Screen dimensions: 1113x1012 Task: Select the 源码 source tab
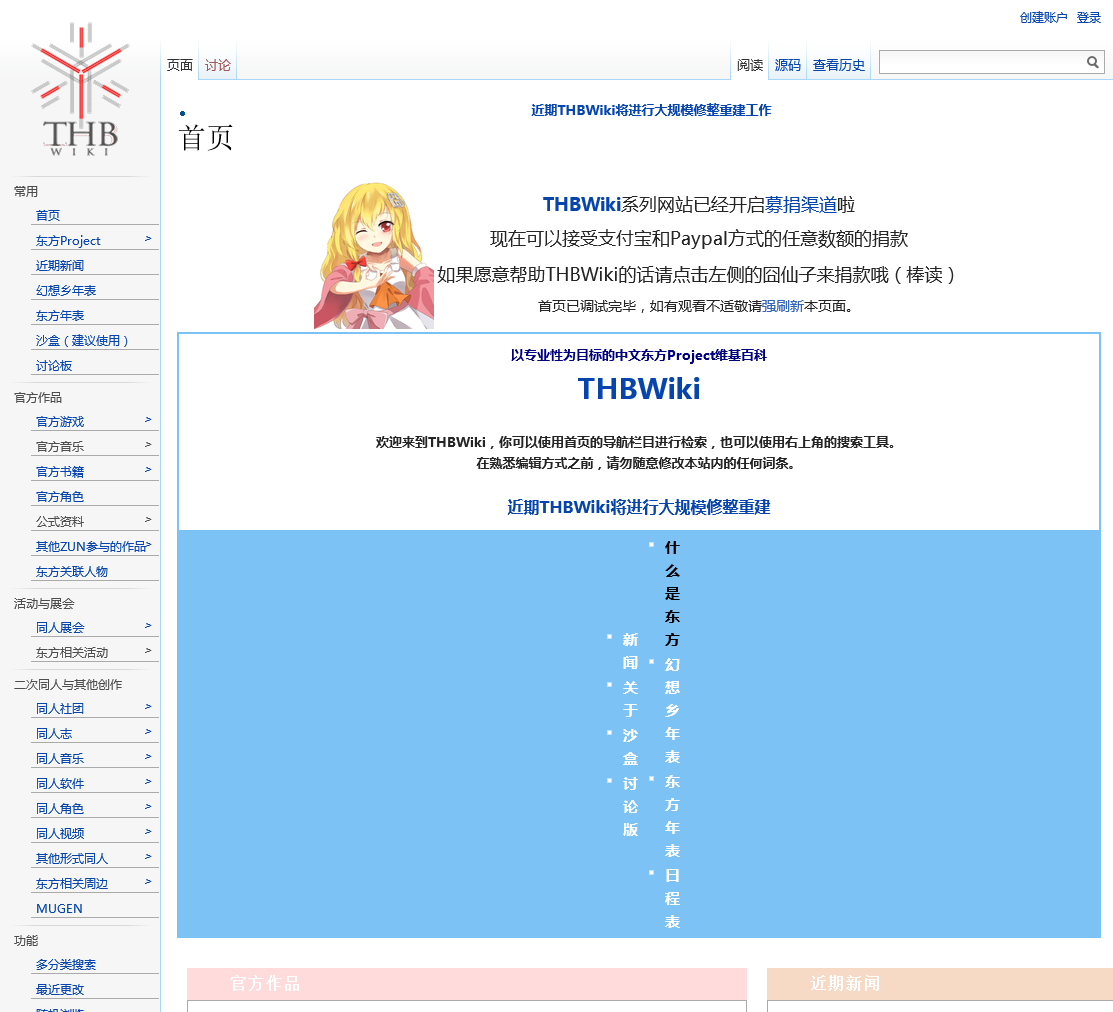[787, 65]
